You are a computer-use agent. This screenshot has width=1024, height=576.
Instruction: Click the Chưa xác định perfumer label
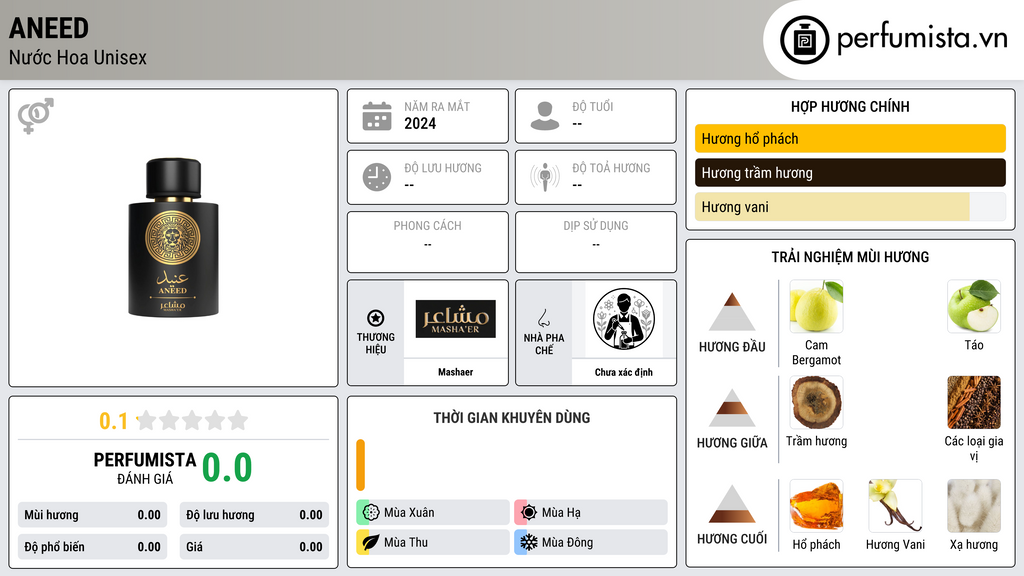point(624,372)
